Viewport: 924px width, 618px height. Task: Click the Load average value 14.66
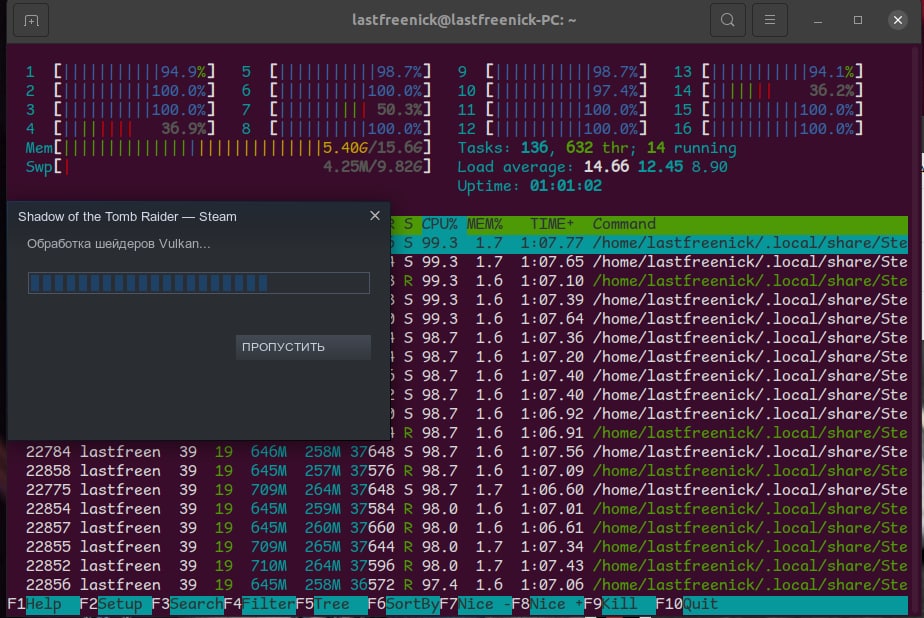tap(606, 167)
